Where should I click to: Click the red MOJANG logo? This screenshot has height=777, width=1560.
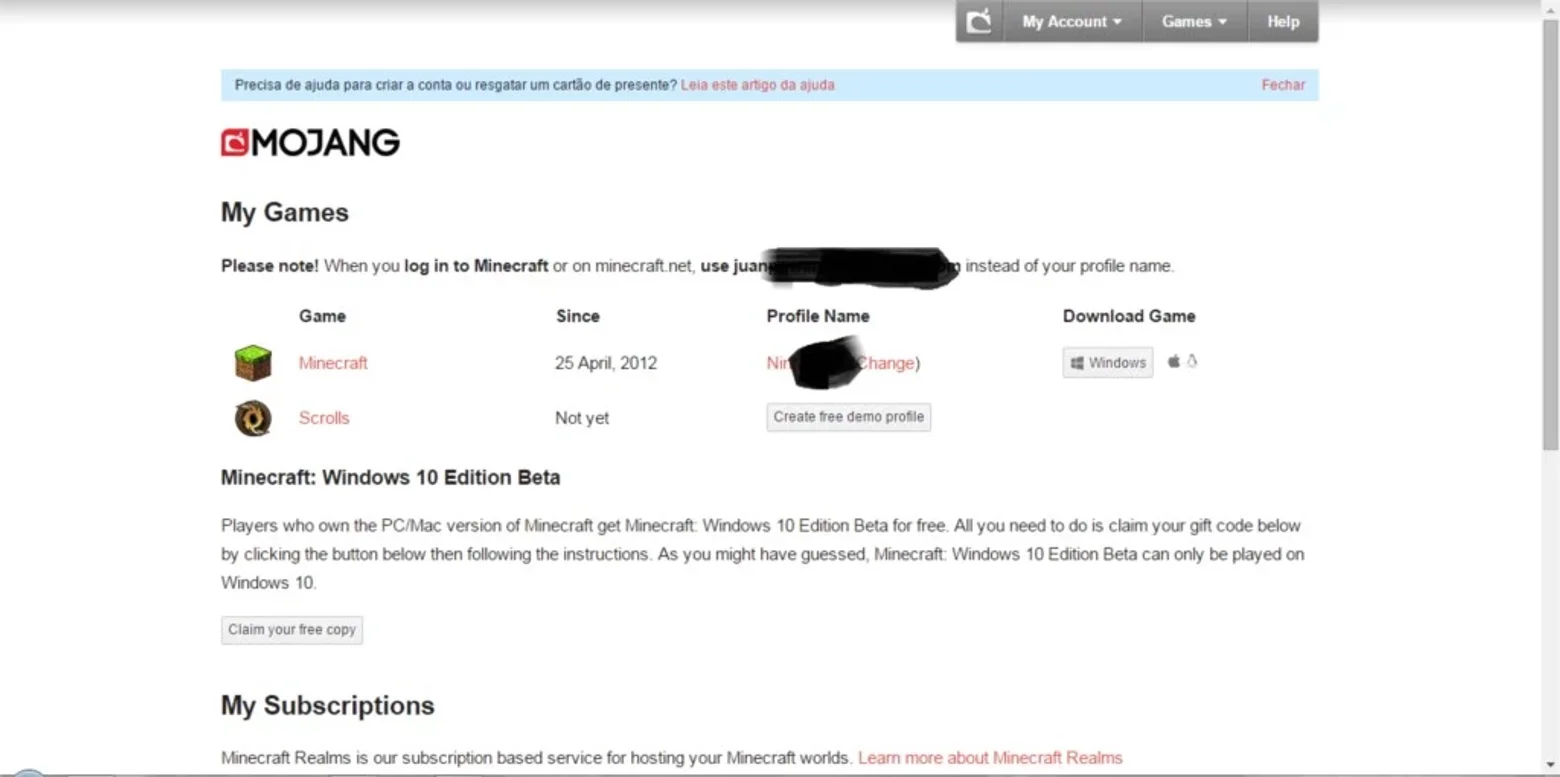(310, 143)
